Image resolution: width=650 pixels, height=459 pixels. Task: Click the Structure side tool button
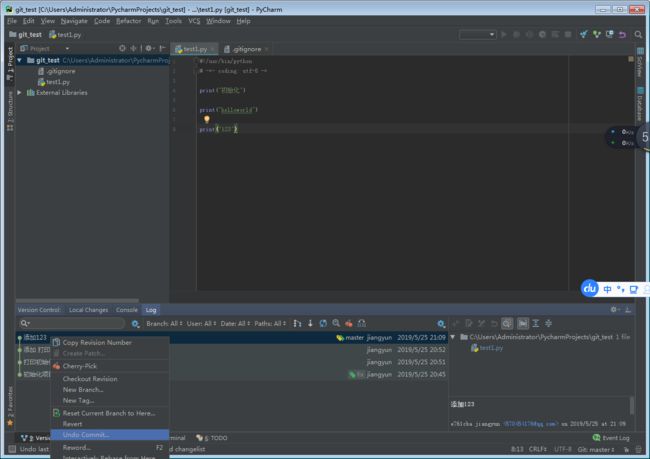tap(10, 111)
